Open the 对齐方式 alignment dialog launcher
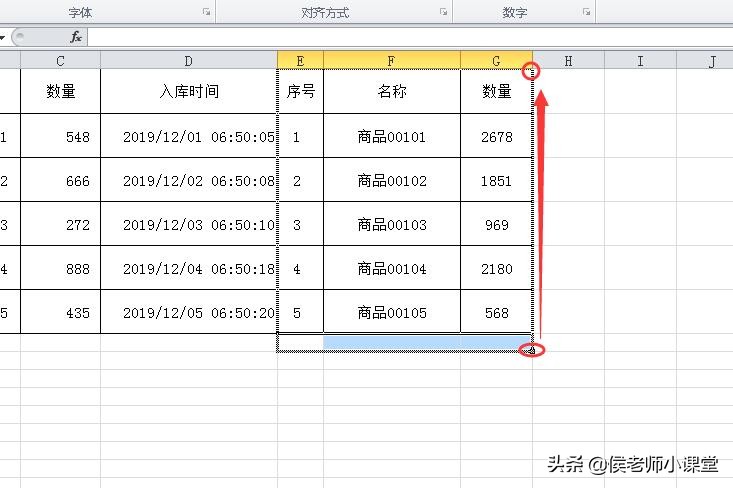The image size is (733, 488). (x=443, y=12)
